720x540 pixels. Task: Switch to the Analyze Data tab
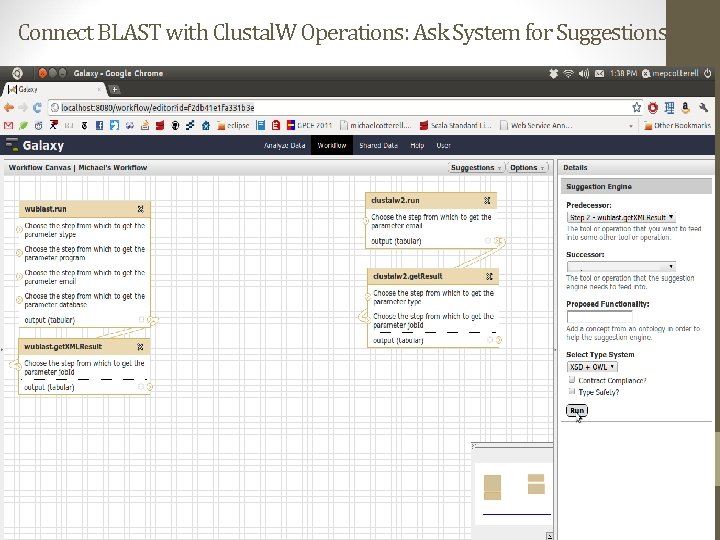(x=284, y=145)
